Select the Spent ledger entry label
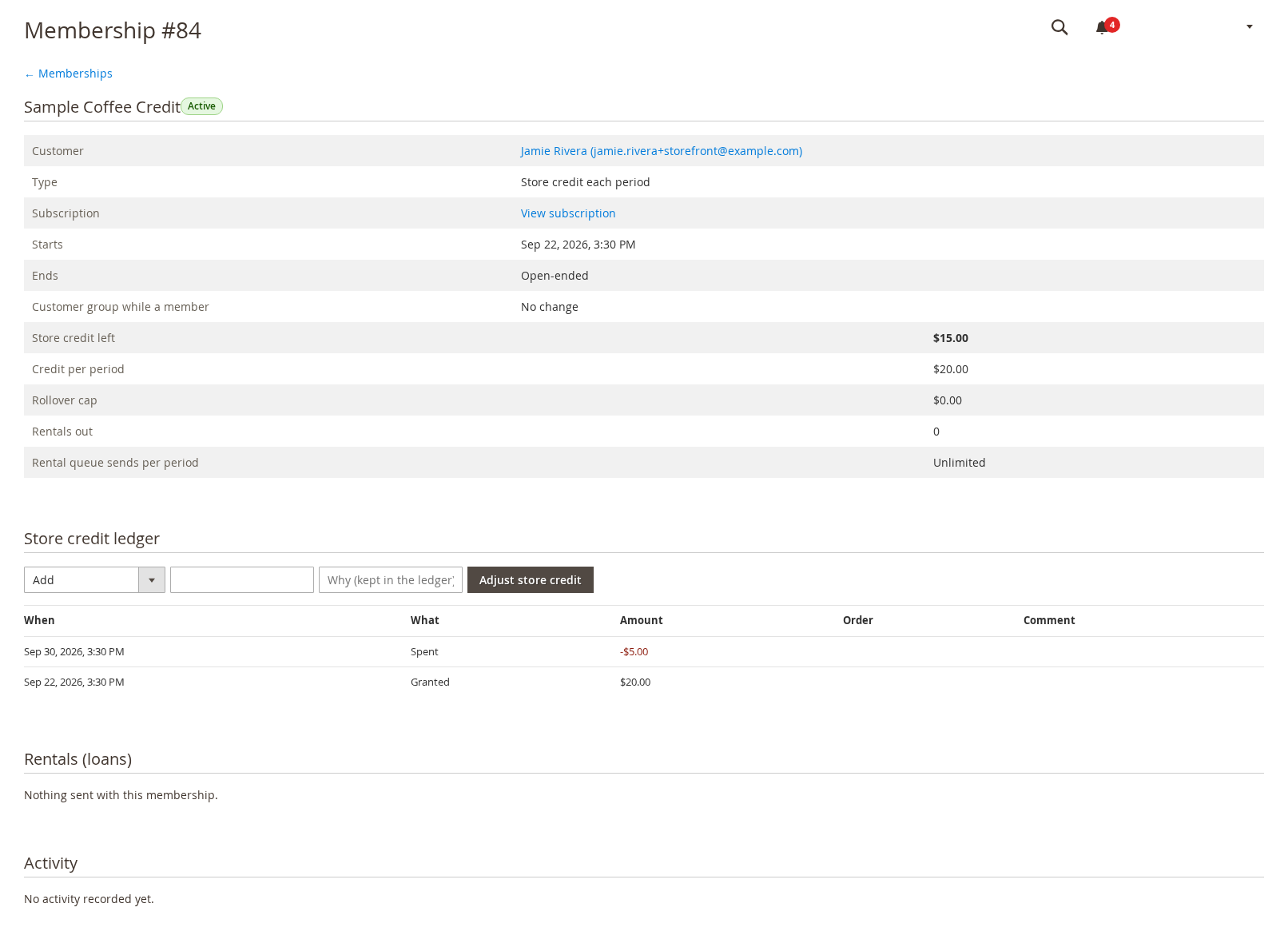The image size is (1288, 951). coord(424,652)
